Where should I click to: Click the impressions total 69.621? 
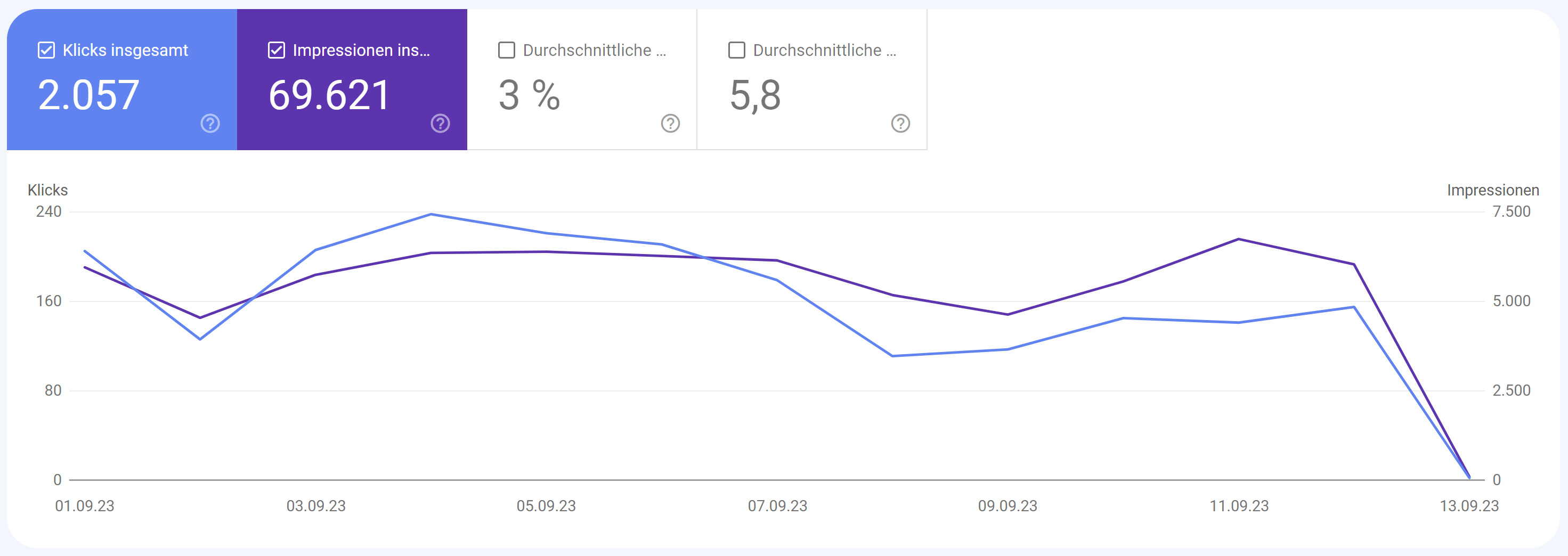tap(329, 96)
